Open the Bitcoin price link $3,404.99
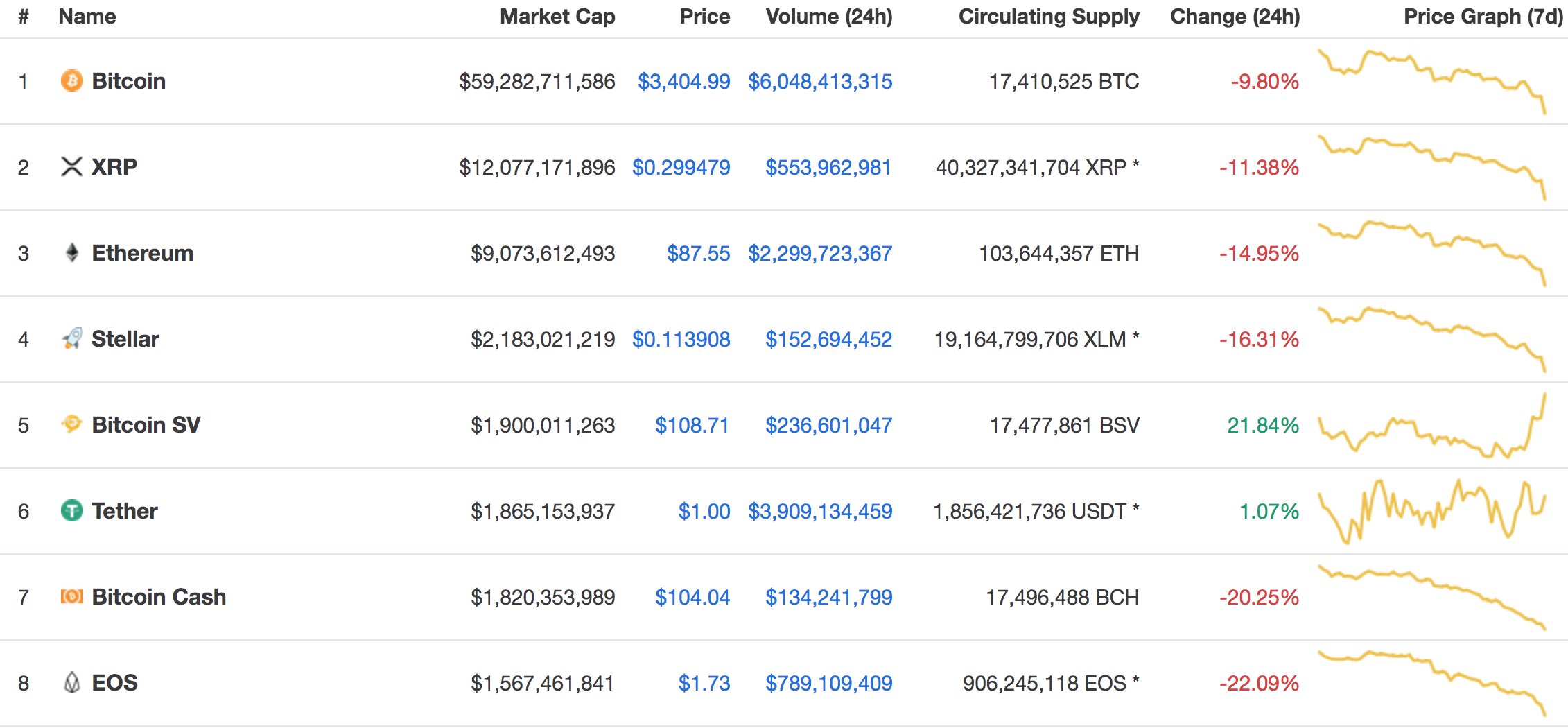 click(683, 81)
